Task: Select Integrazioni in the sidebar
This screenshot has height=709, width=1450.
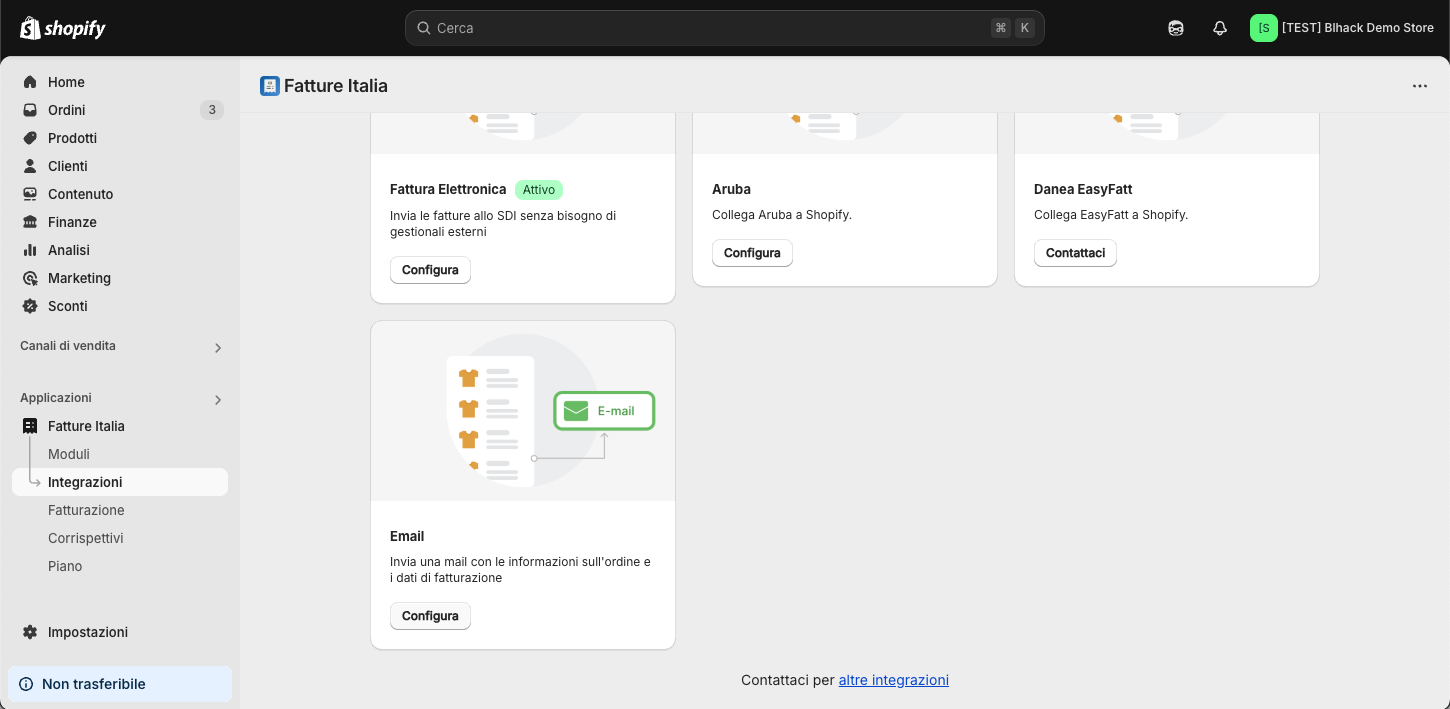Action: 120,482
